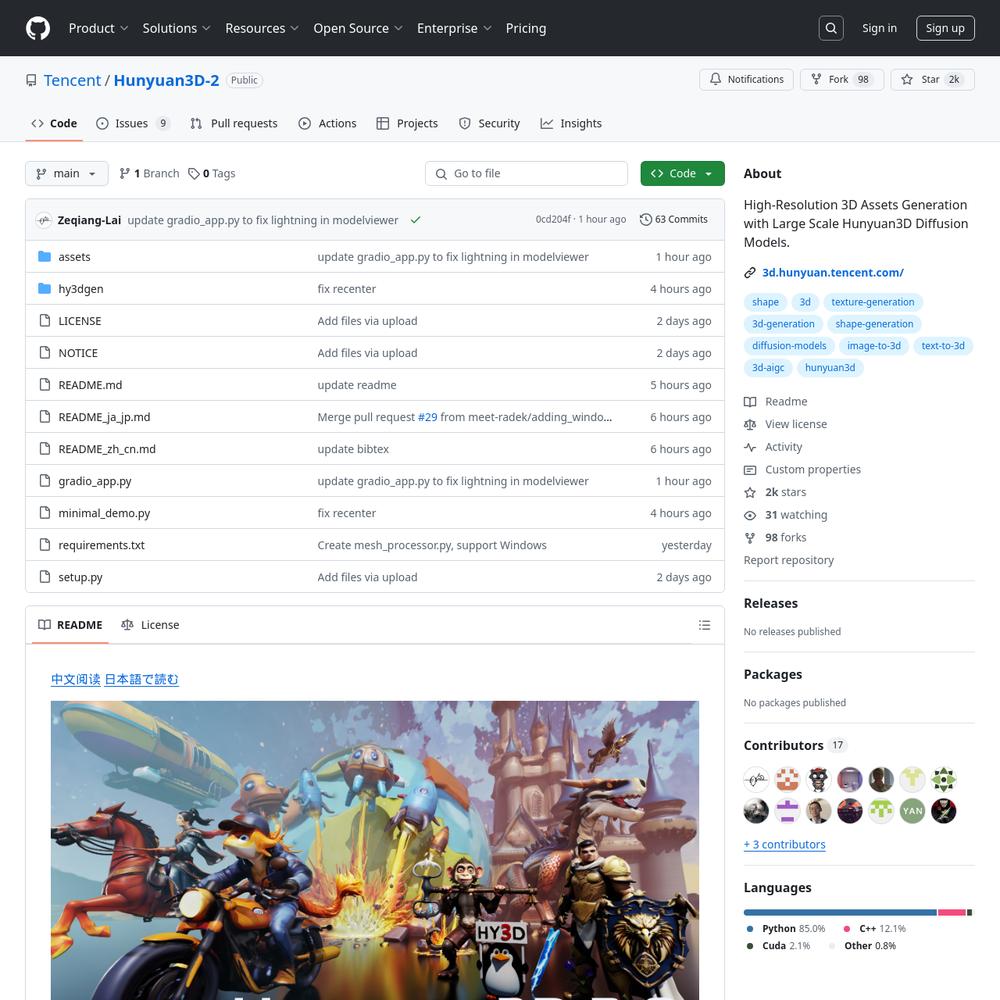
Task: Select the Security tab
Action: pyautogui.click(x=489, y=124)
